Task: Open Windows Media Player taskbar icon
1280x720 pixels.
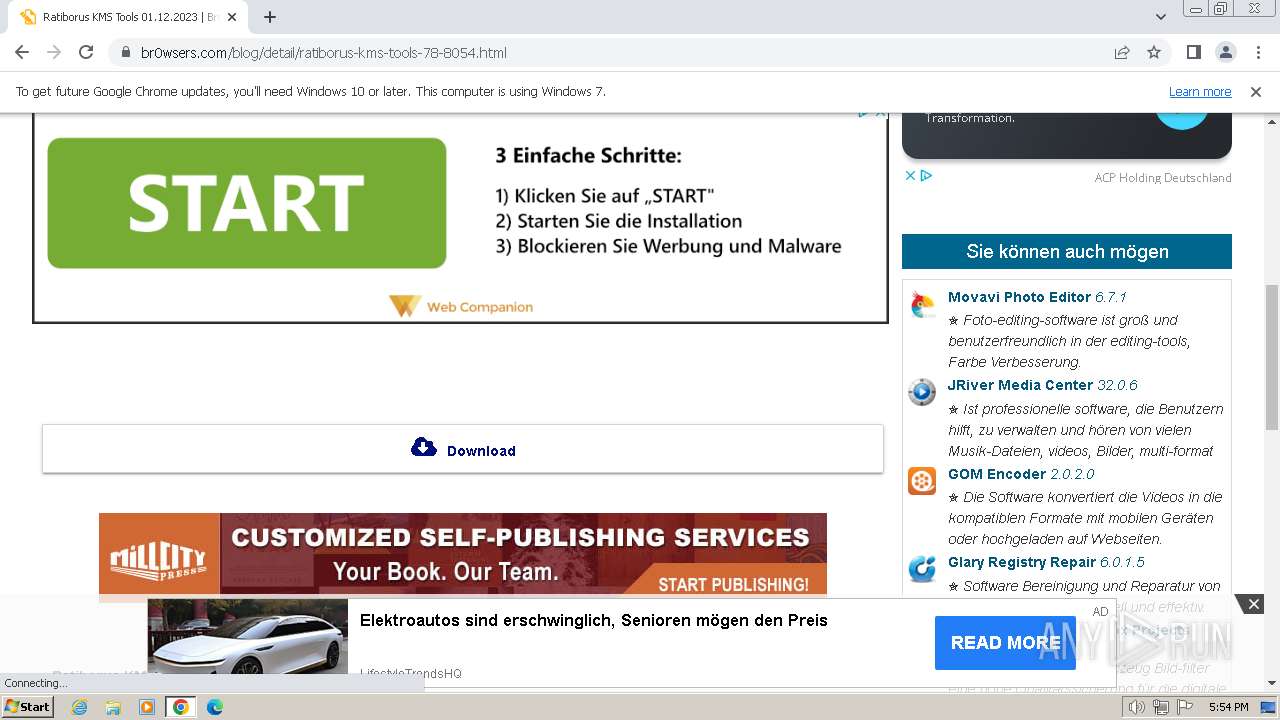Action: [147, 707]
